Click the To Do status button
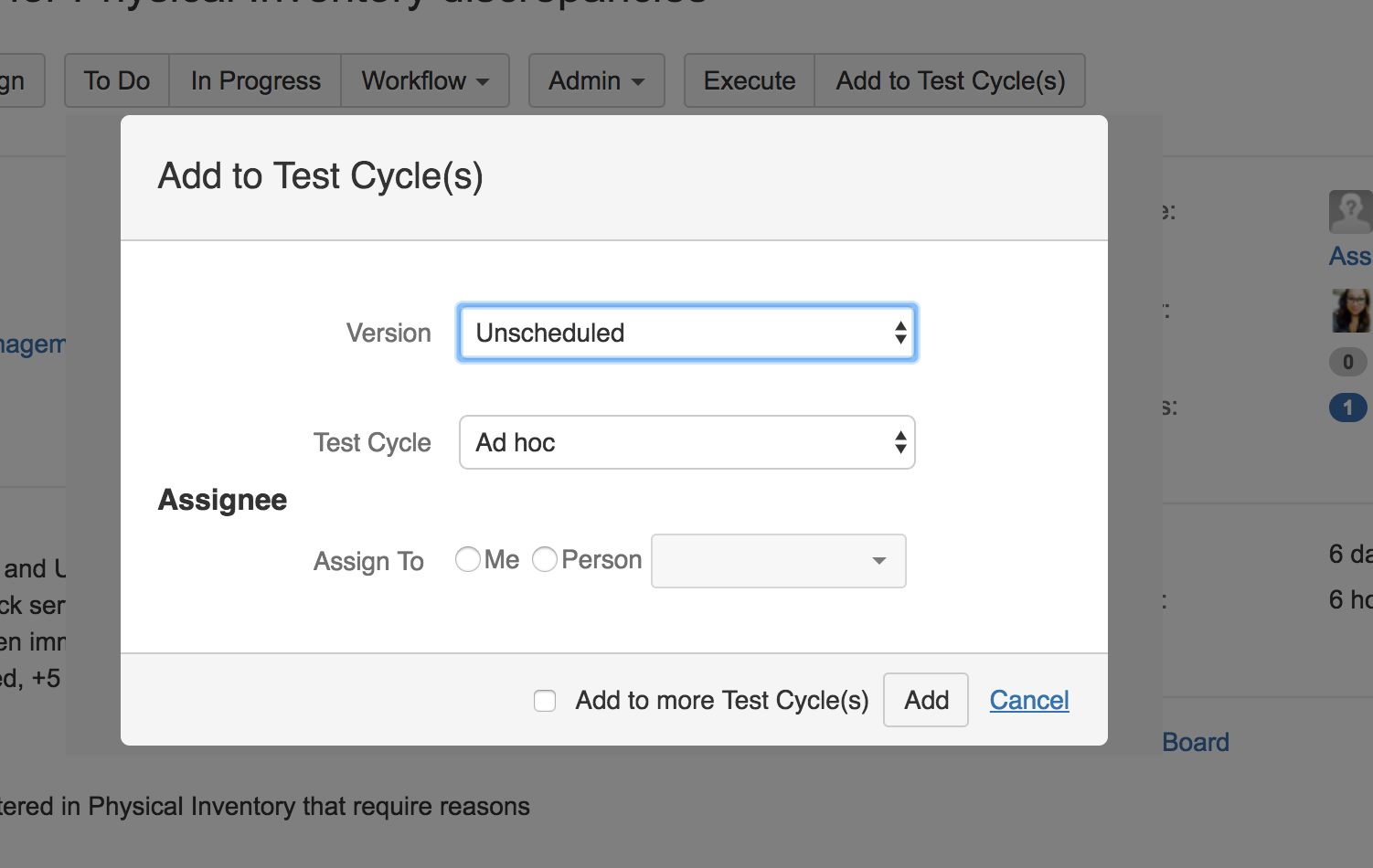 pyautogui.click(x=117, y=80)
